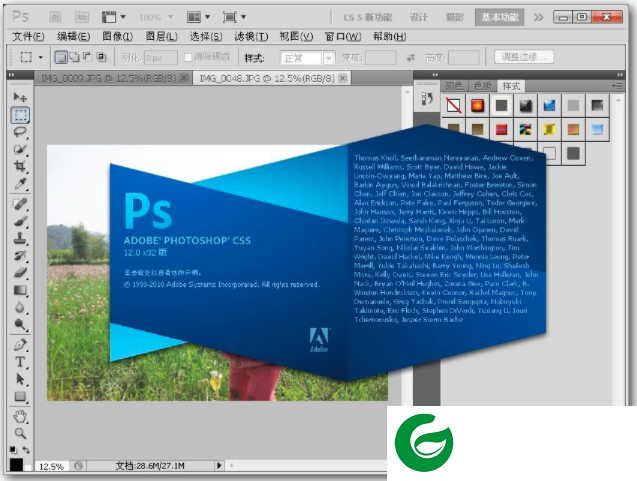Select the Dodge tool
The width and height of the screenshot is (637, 481).
point(20,324)
